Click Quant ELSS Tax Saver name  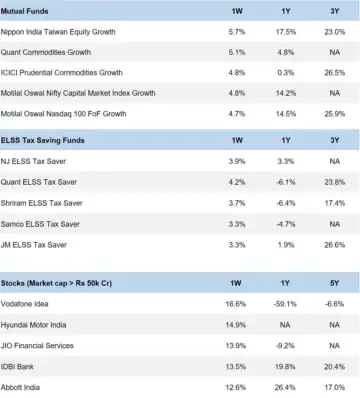pyautogui.click(x=39, y=182)
